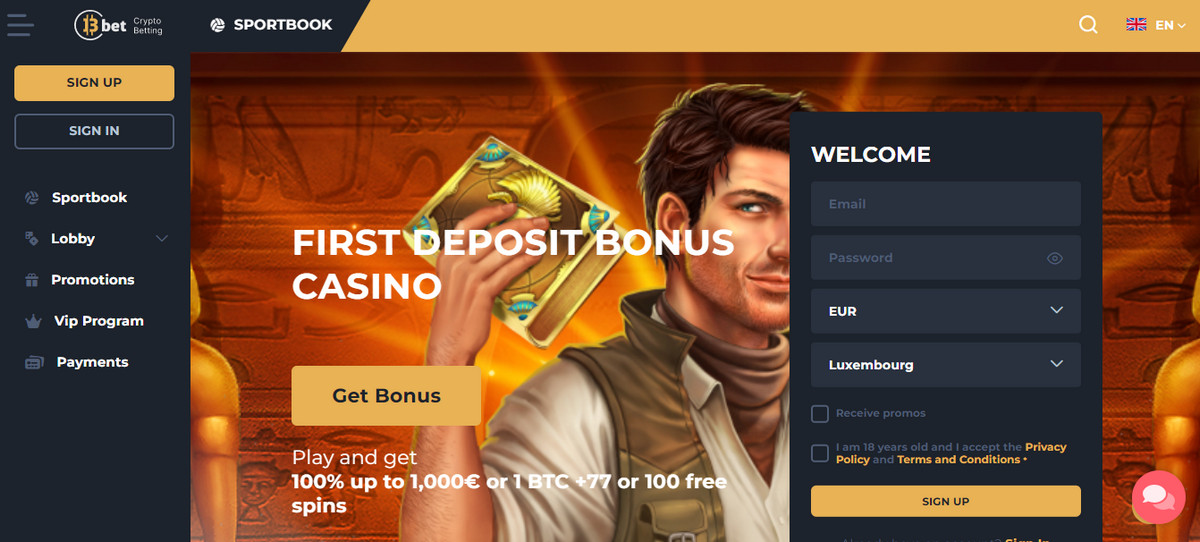Viewport: 1200px width, 542px height.
Task: Click the Get Bonus button
Action: click(x=386, y=395)
